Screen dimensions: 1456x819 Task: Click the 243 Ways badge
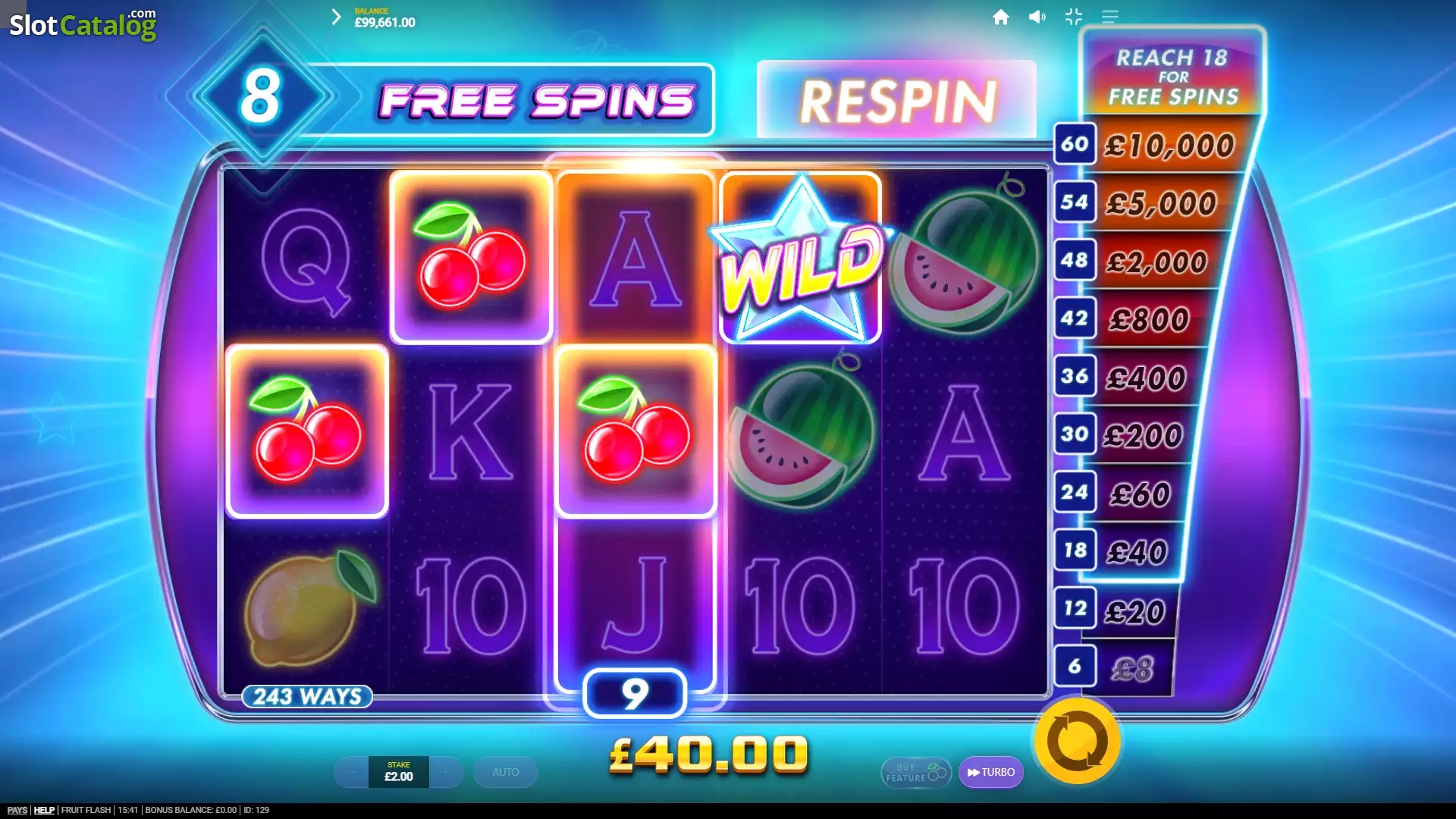[x=307, y=696]
